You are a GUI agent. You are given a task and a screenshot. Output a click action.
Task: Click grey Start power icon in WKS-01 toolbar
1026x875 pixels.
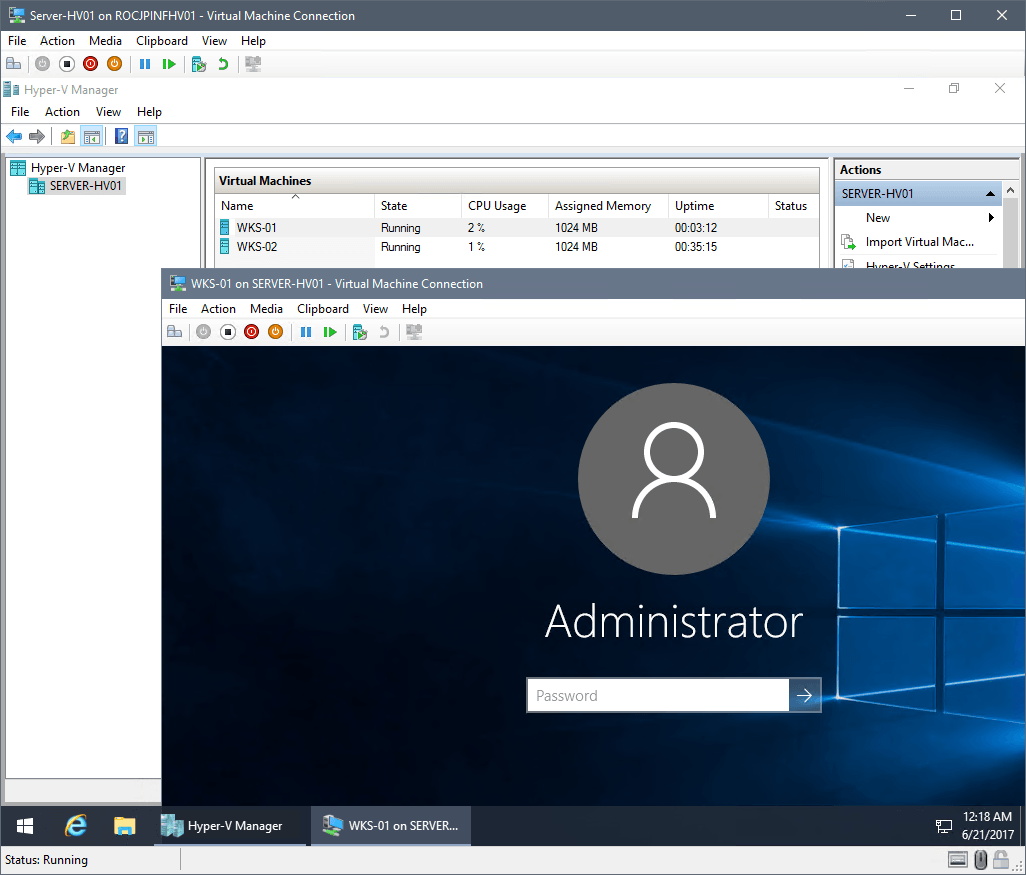pos(203,332)
